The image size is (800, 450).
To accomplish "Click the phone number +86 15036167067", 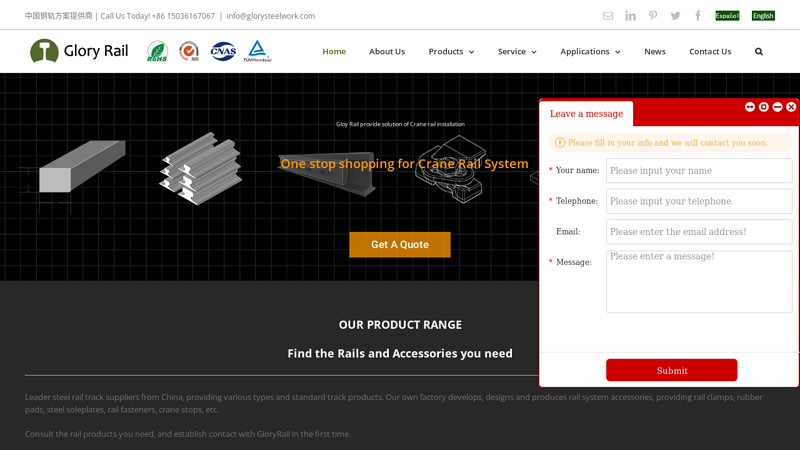I will 184,16.
